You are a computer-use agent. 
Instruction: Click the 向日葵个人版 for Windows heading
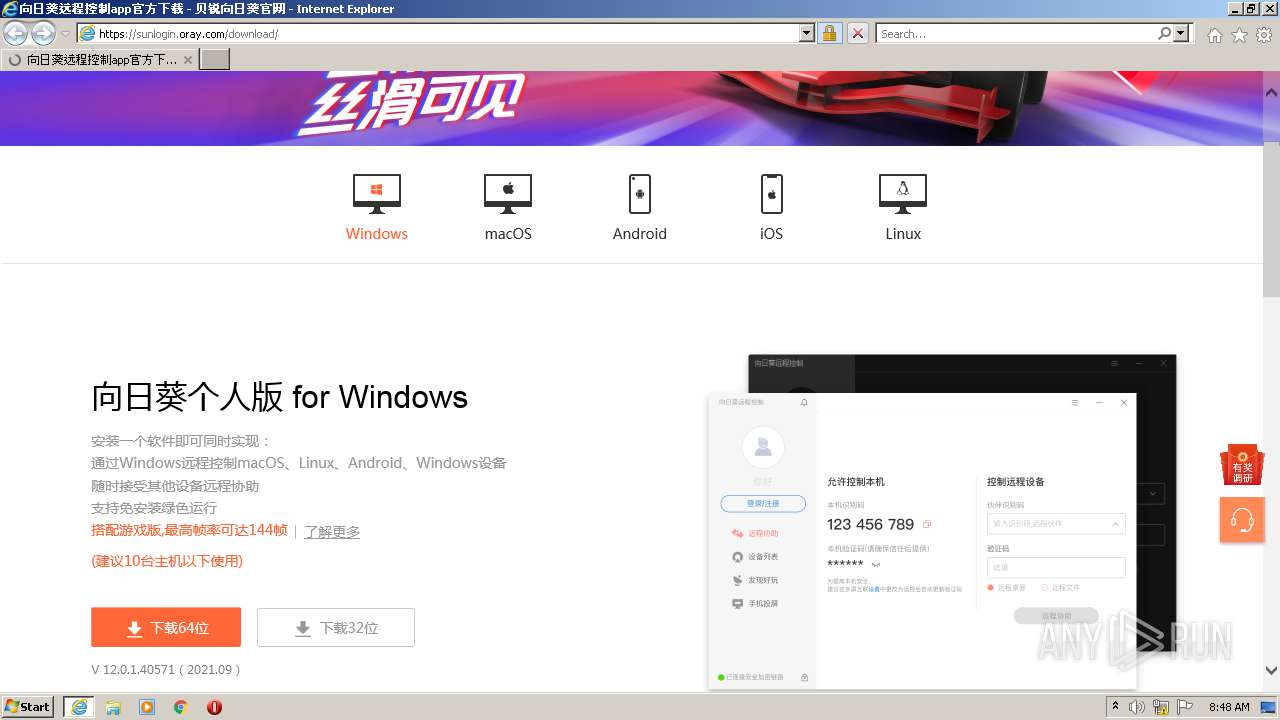point(280,397)
